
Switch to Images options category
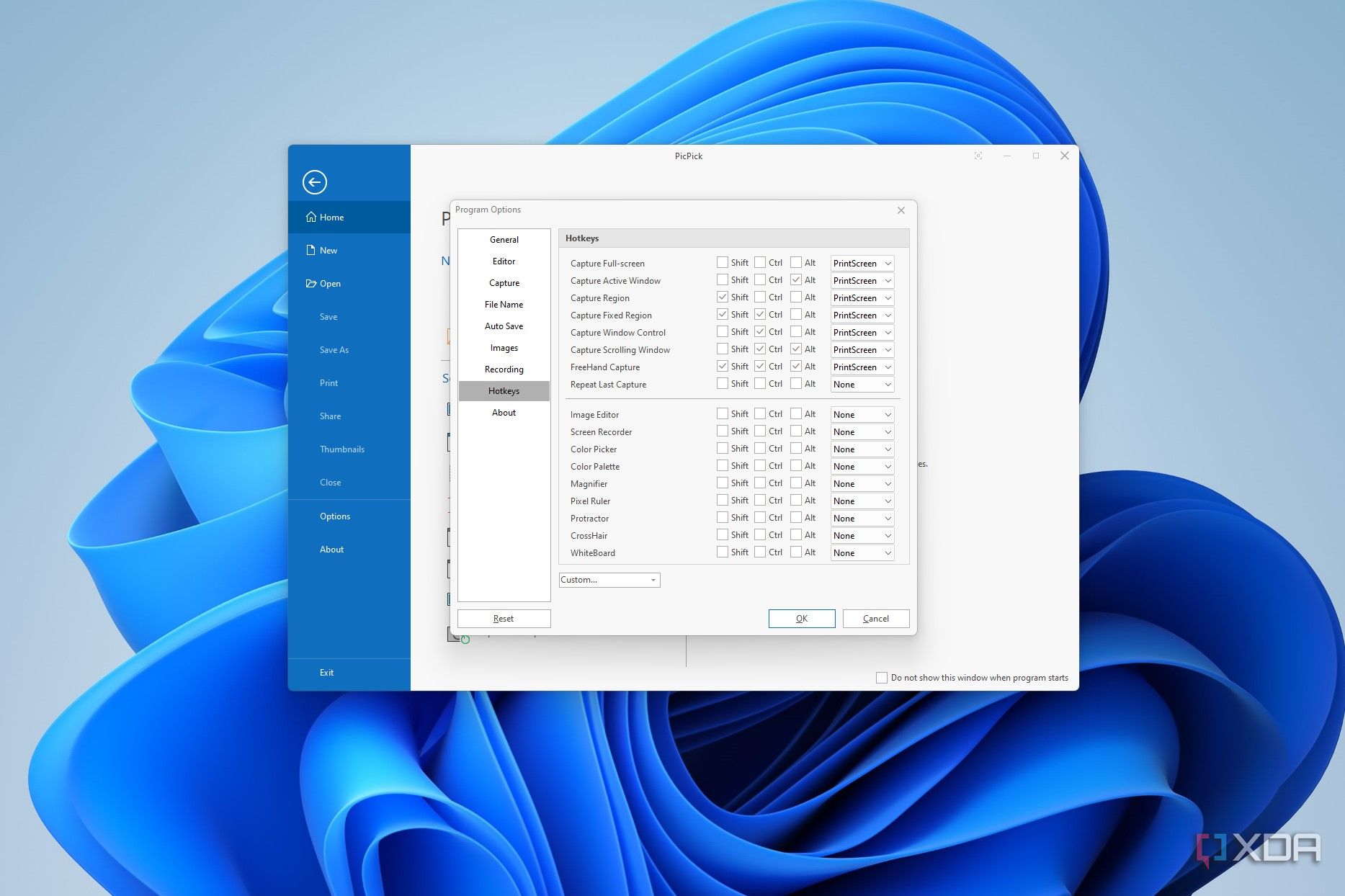[504, 348]
